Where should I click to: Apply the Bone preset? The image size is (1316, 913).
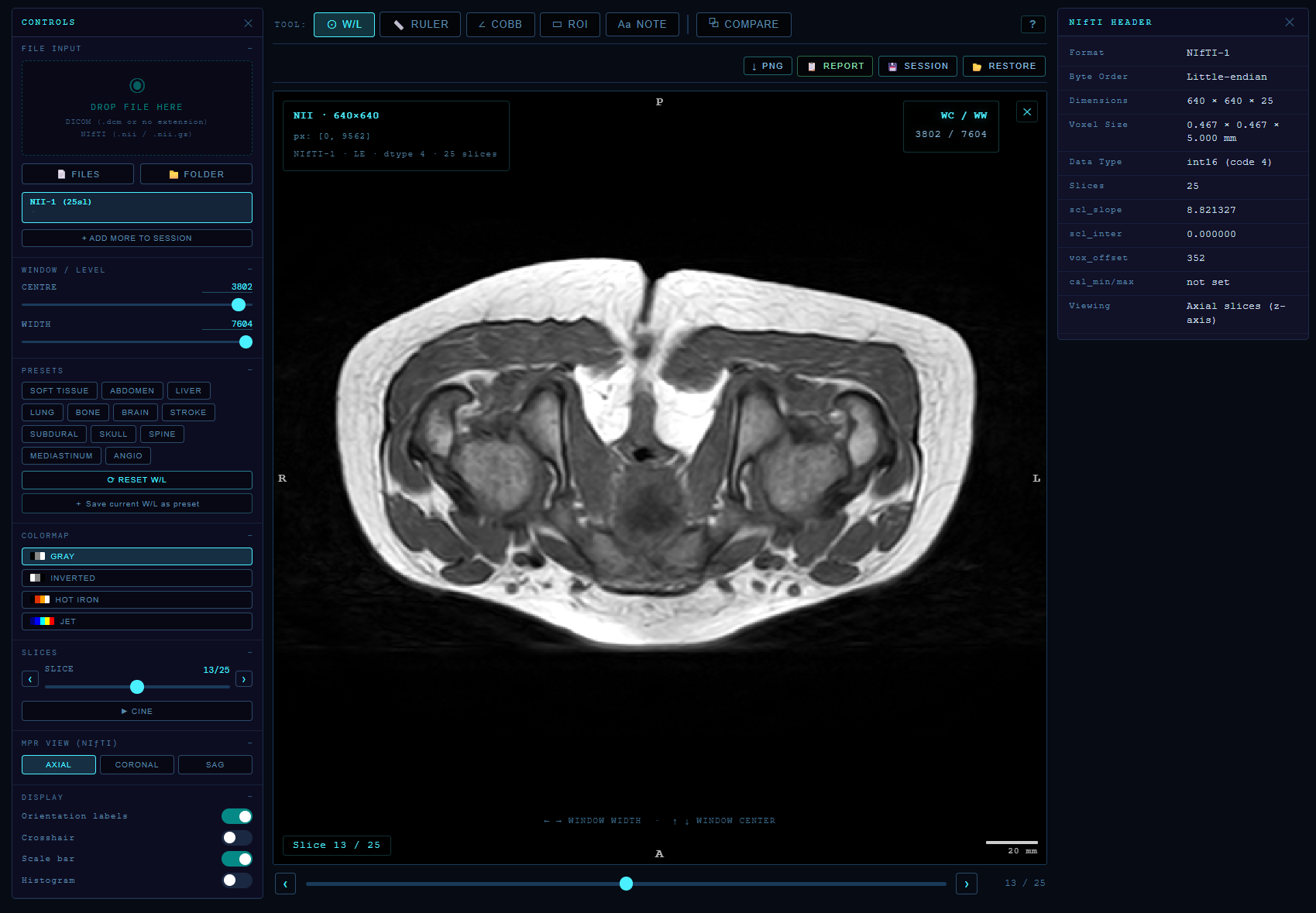tap(88, 413)
